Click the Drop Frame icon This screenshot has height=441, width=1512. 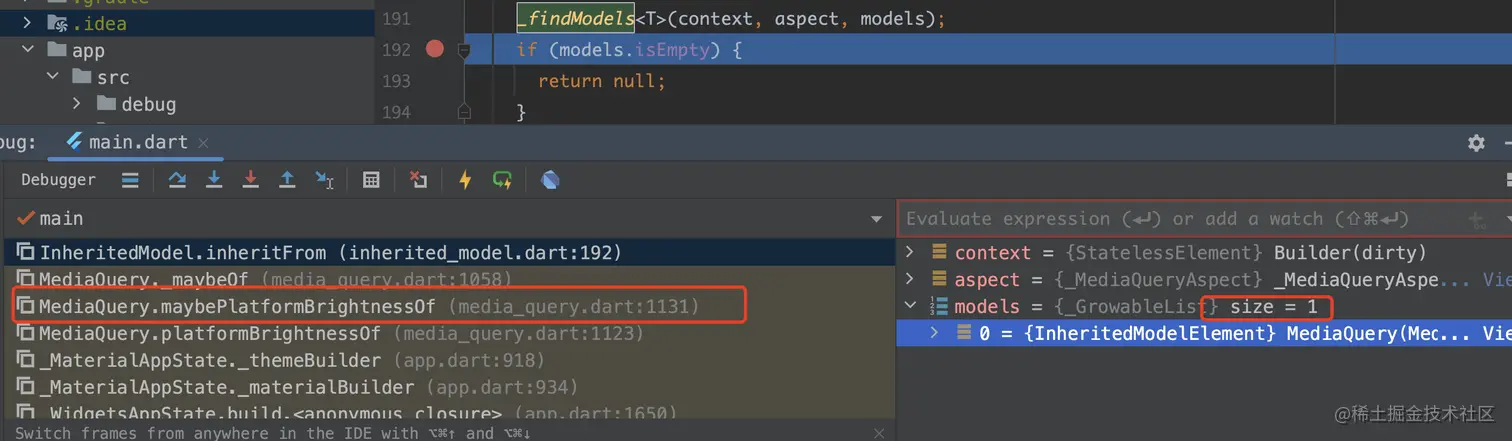pos(418,180)
